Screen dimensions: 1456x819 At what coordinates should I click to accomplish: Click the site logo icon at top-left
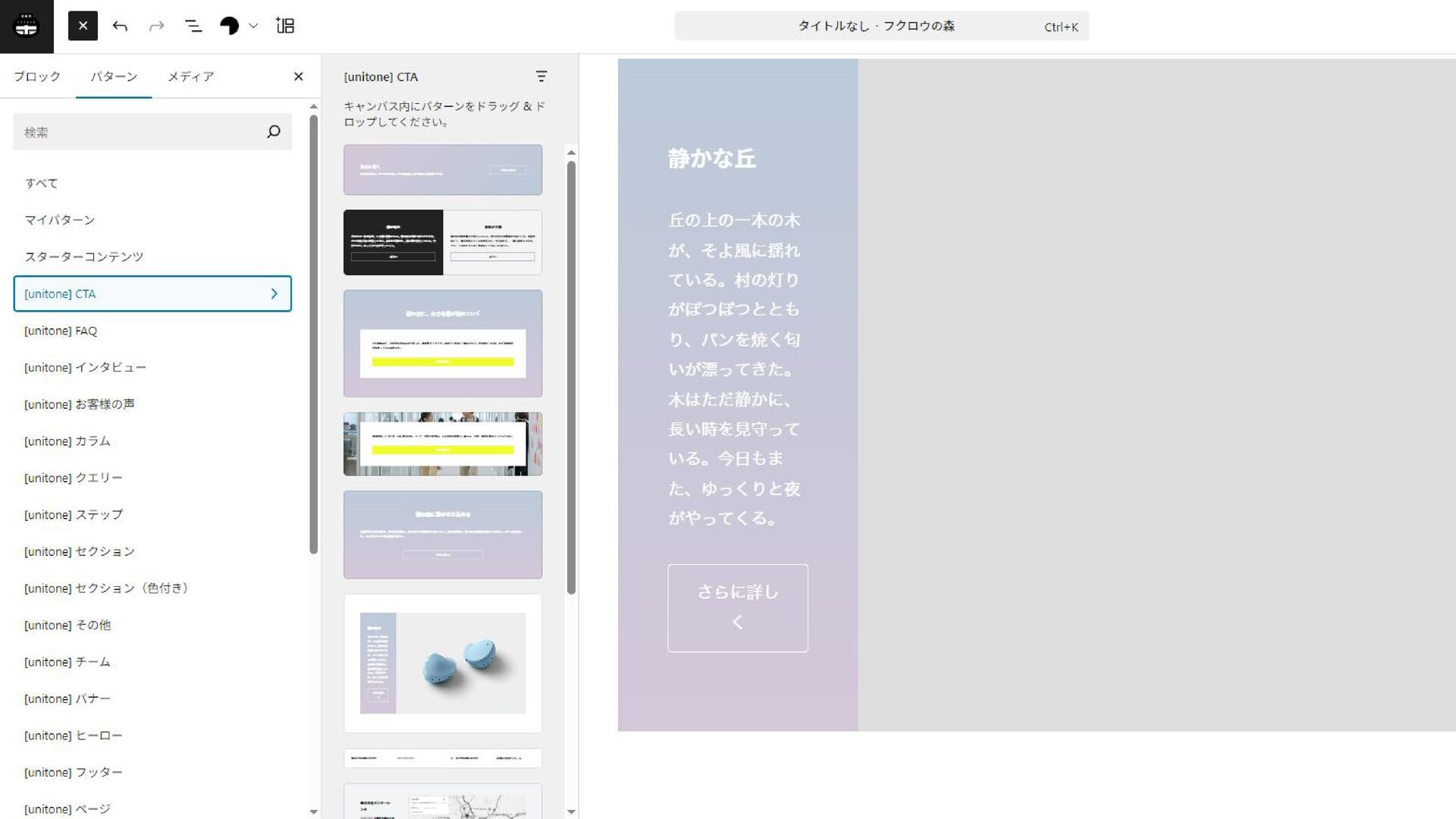pyautogui.click(x=27, y=27)
